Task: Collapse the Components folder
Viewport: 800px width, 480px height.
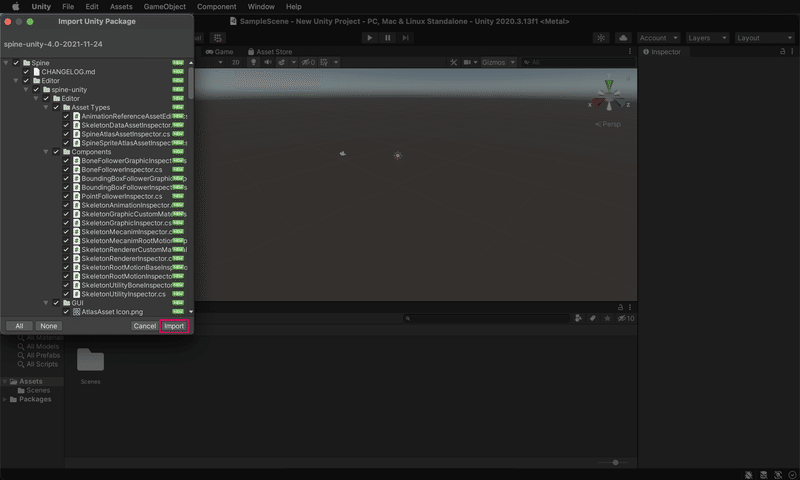Action: (x=46, y=151)
